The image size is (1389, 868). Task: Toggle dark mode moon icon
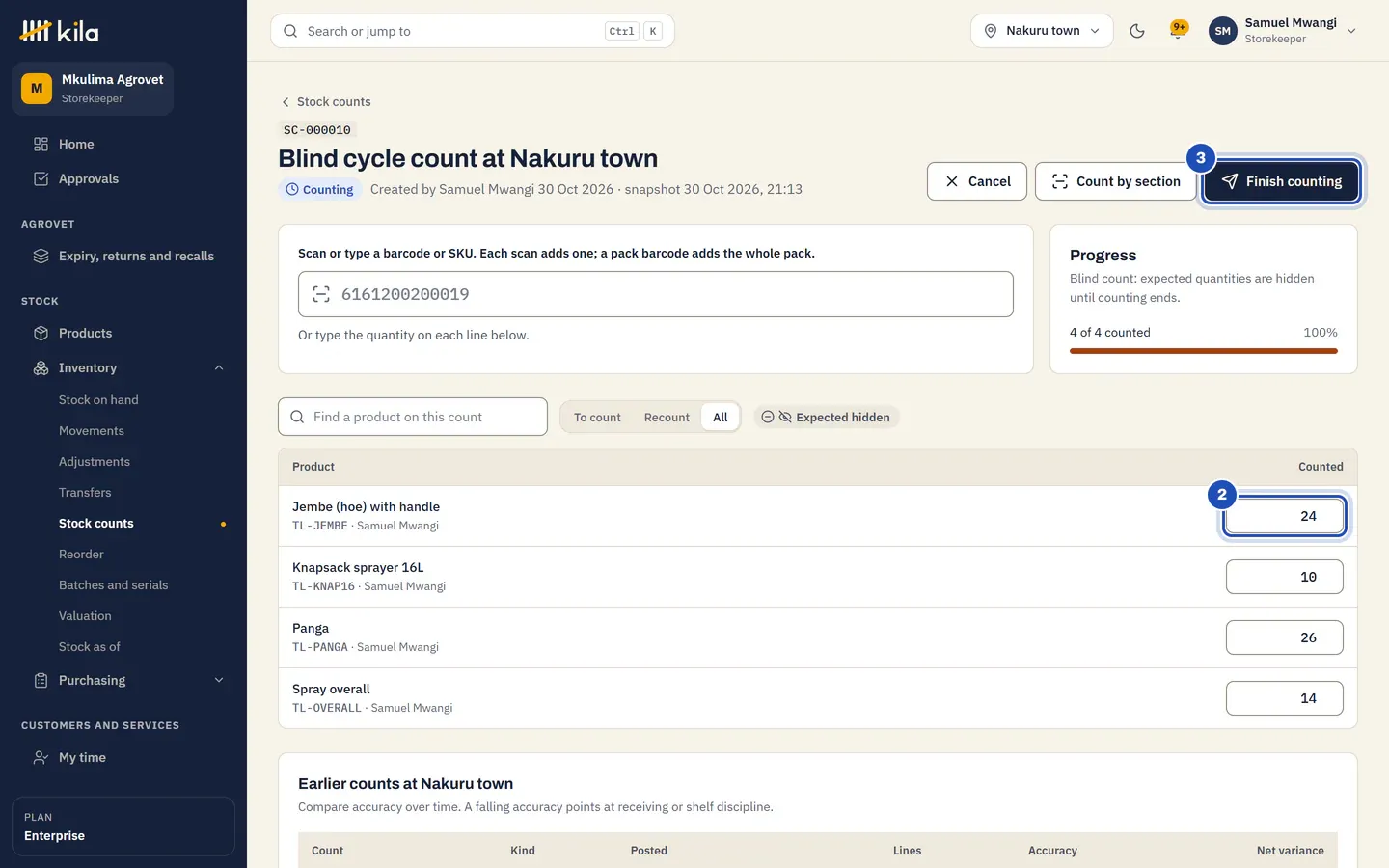pos(1137,31)
